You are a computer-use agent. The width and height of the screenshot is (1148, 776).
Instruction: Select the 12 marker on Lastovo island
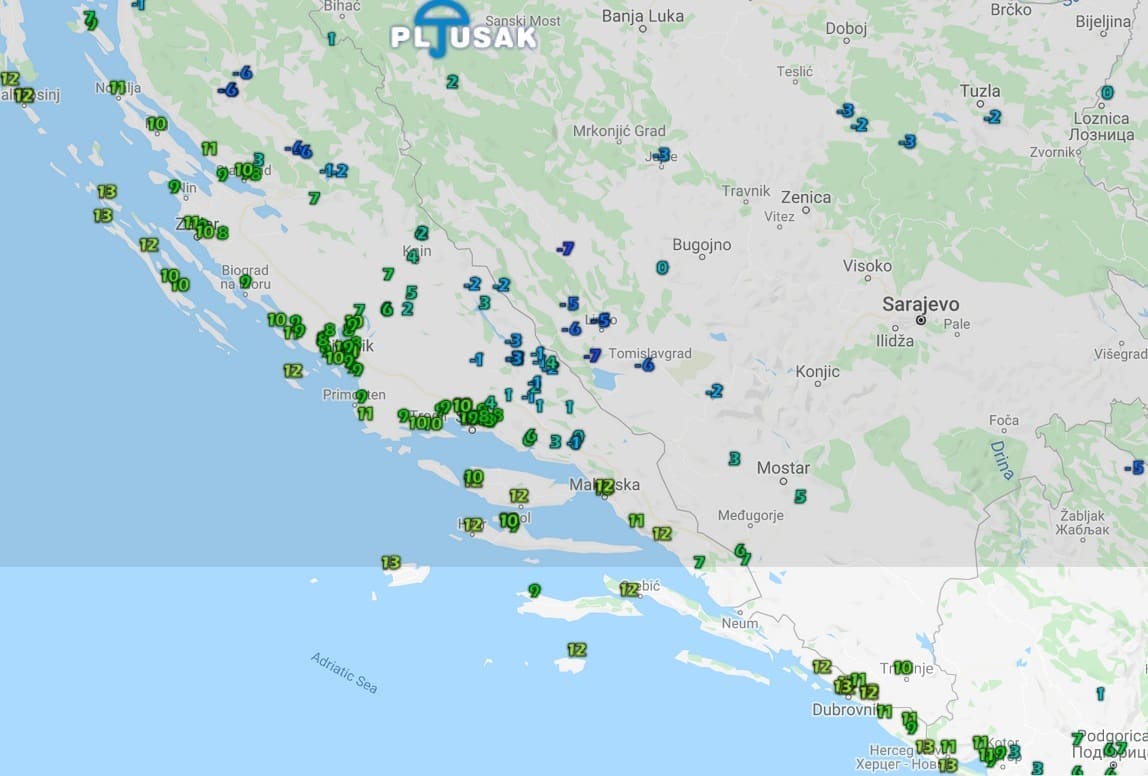pyautogui.click(x=576, y=650)
